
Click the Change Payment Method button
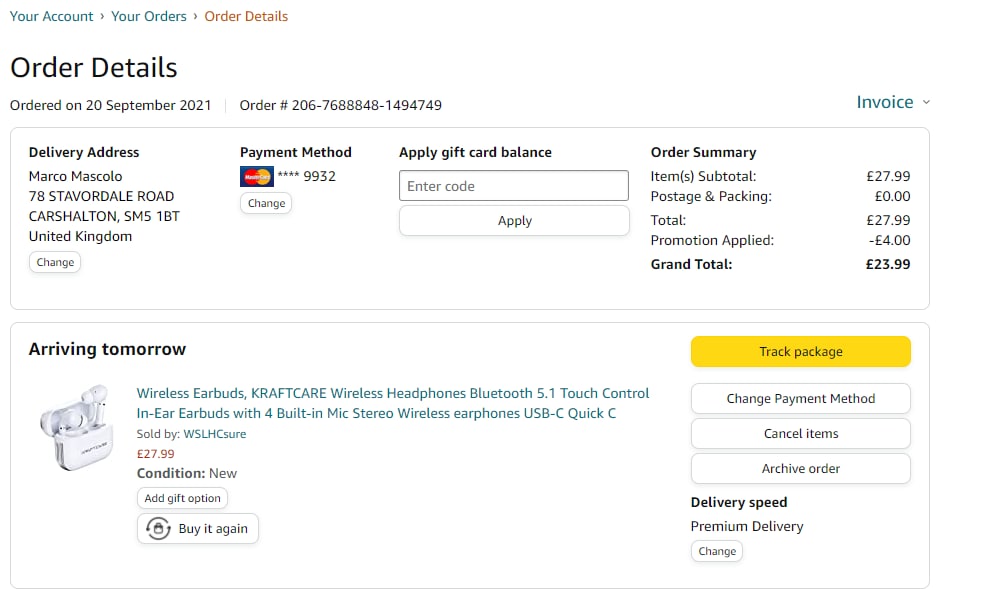tap(800, 398)
